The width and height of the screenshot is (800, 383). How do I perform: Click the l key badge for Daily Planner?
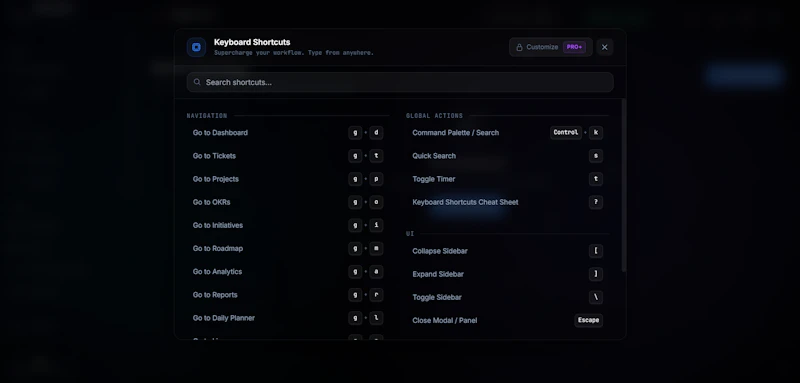coord(376,318)
